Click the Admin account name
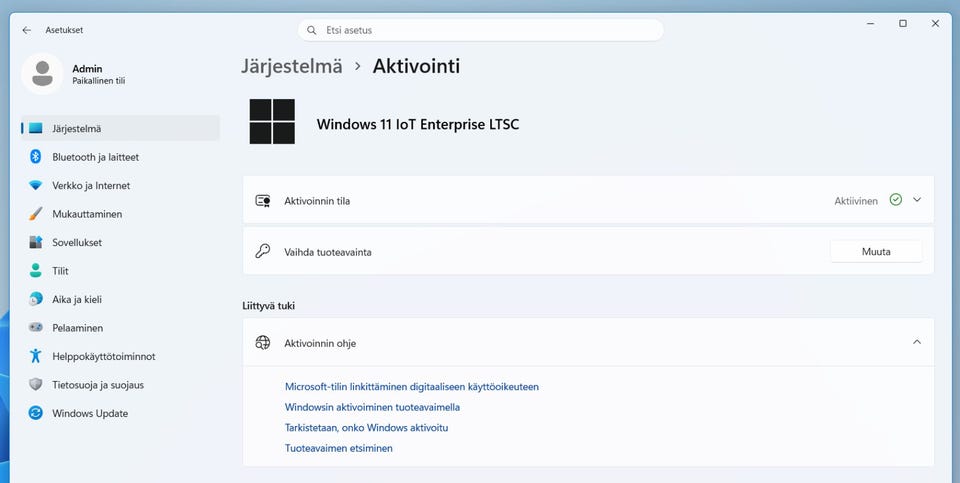Image resolution: width=960 pixels, height=483 pixels. 87,69
